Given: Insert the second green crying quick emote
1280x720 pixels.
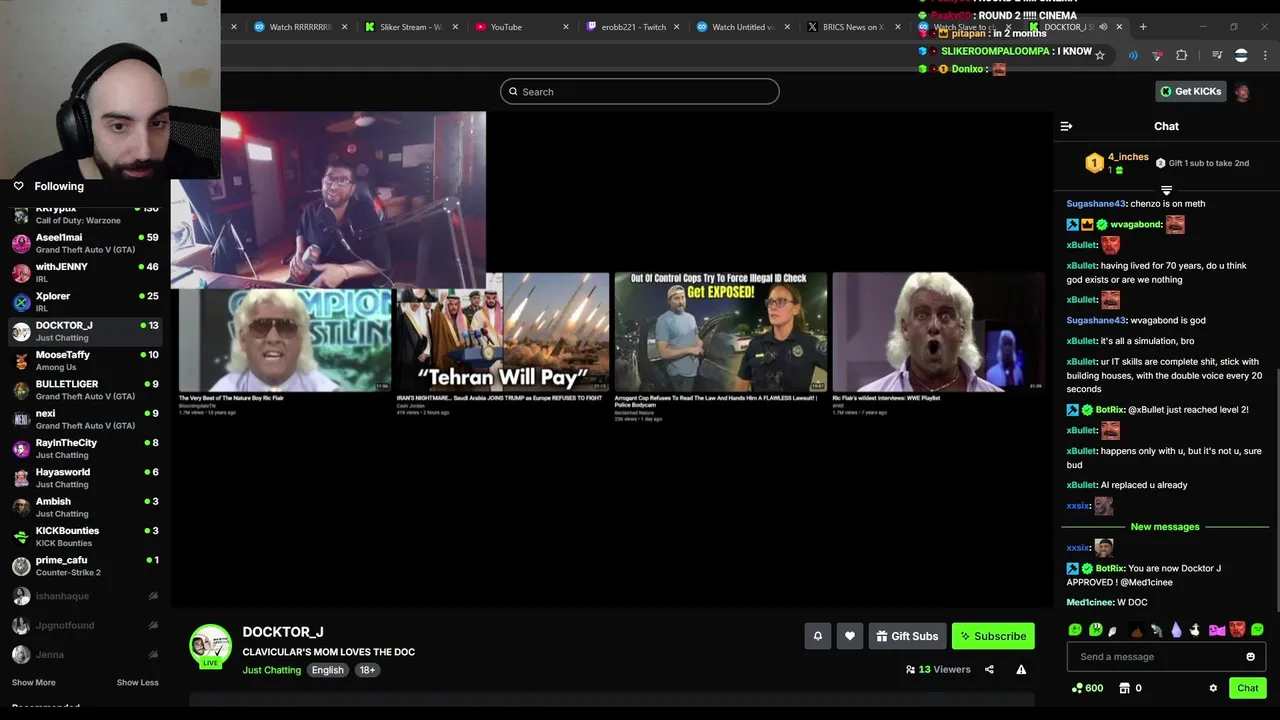Looking at the screenshot, I should [x=1095, y=630].
